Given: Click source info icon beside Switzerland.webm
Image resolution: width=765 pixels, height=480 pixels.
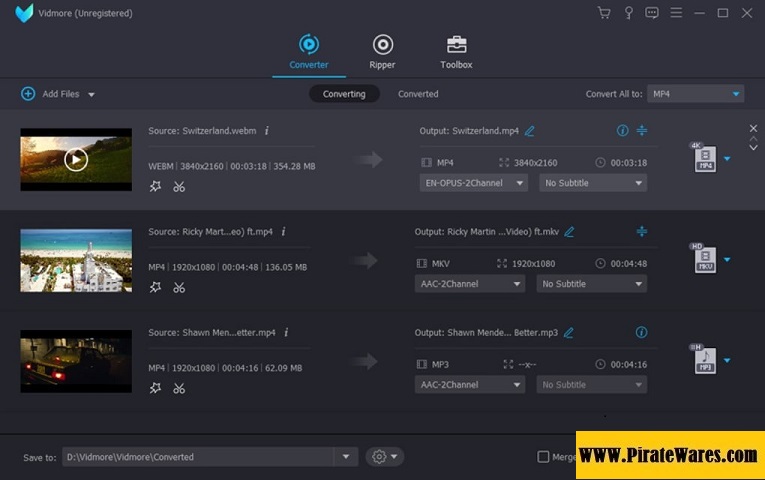Looking at the screenshot, I should pyautogui.click(x=267, y=131).
